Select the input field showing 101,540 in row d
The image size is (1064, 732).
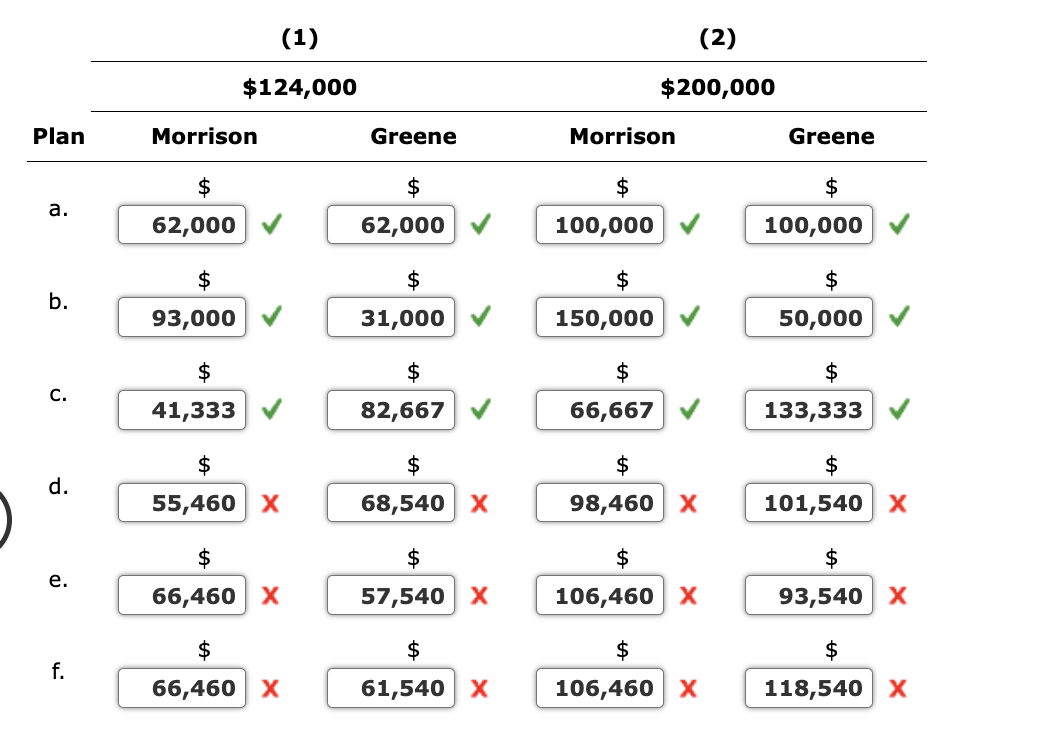click(x=808, y=503)
